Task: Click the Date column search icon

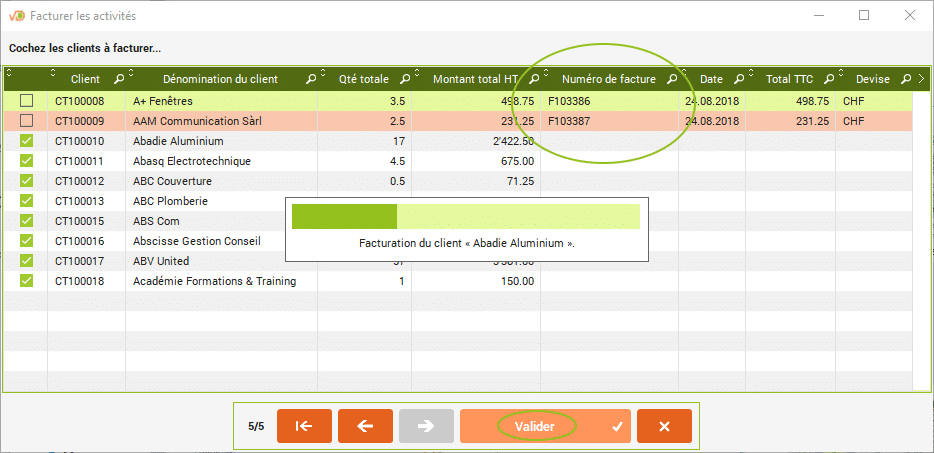Action: coord(739,79)
